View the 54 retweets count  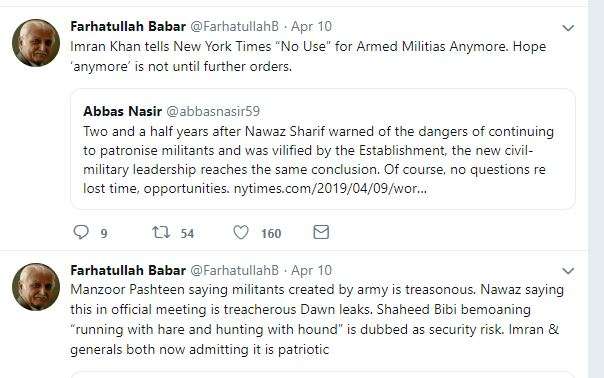click(x=187, y=234)
